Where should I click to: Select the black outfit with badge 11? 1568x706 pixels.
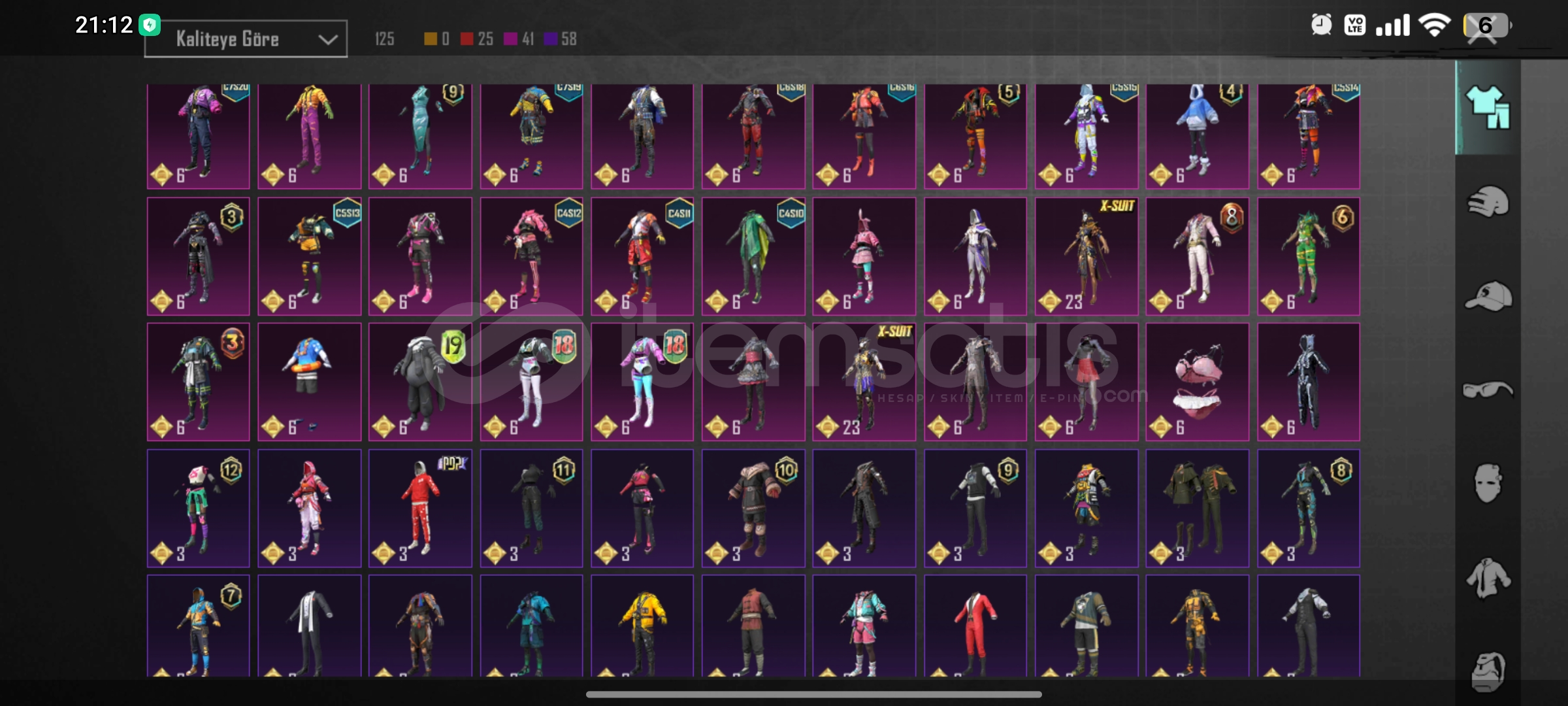[531, 508]
